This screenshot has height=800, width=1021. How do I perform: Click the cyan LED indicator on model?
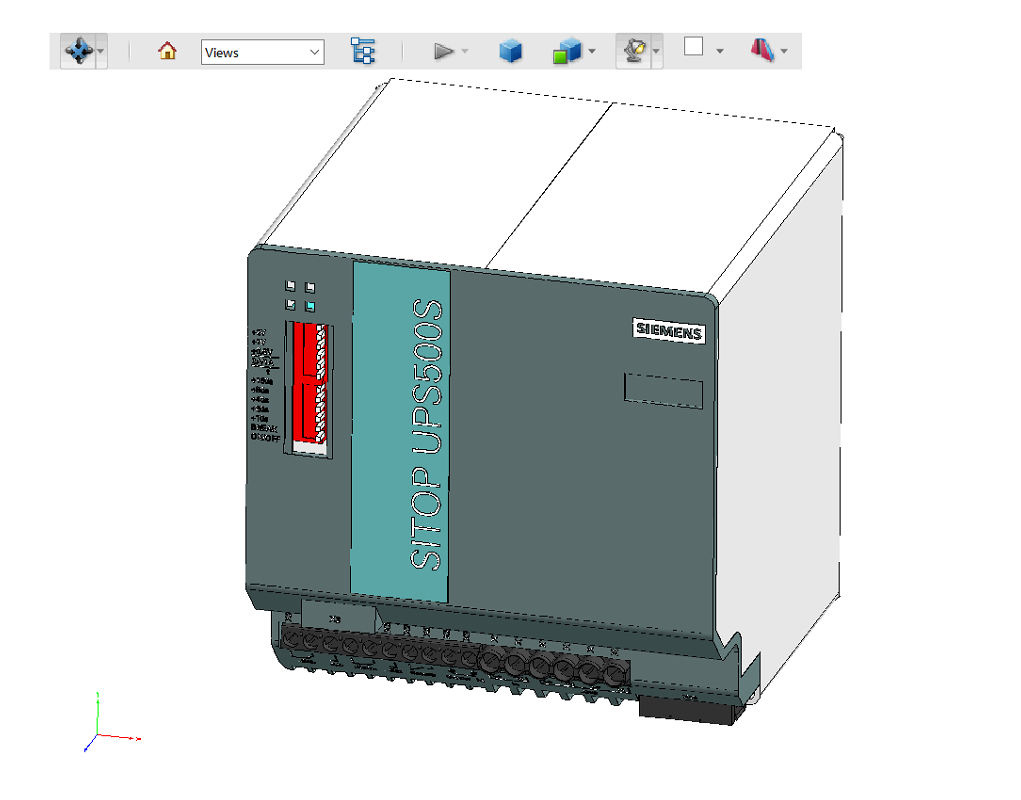click(x=310, y=306)
